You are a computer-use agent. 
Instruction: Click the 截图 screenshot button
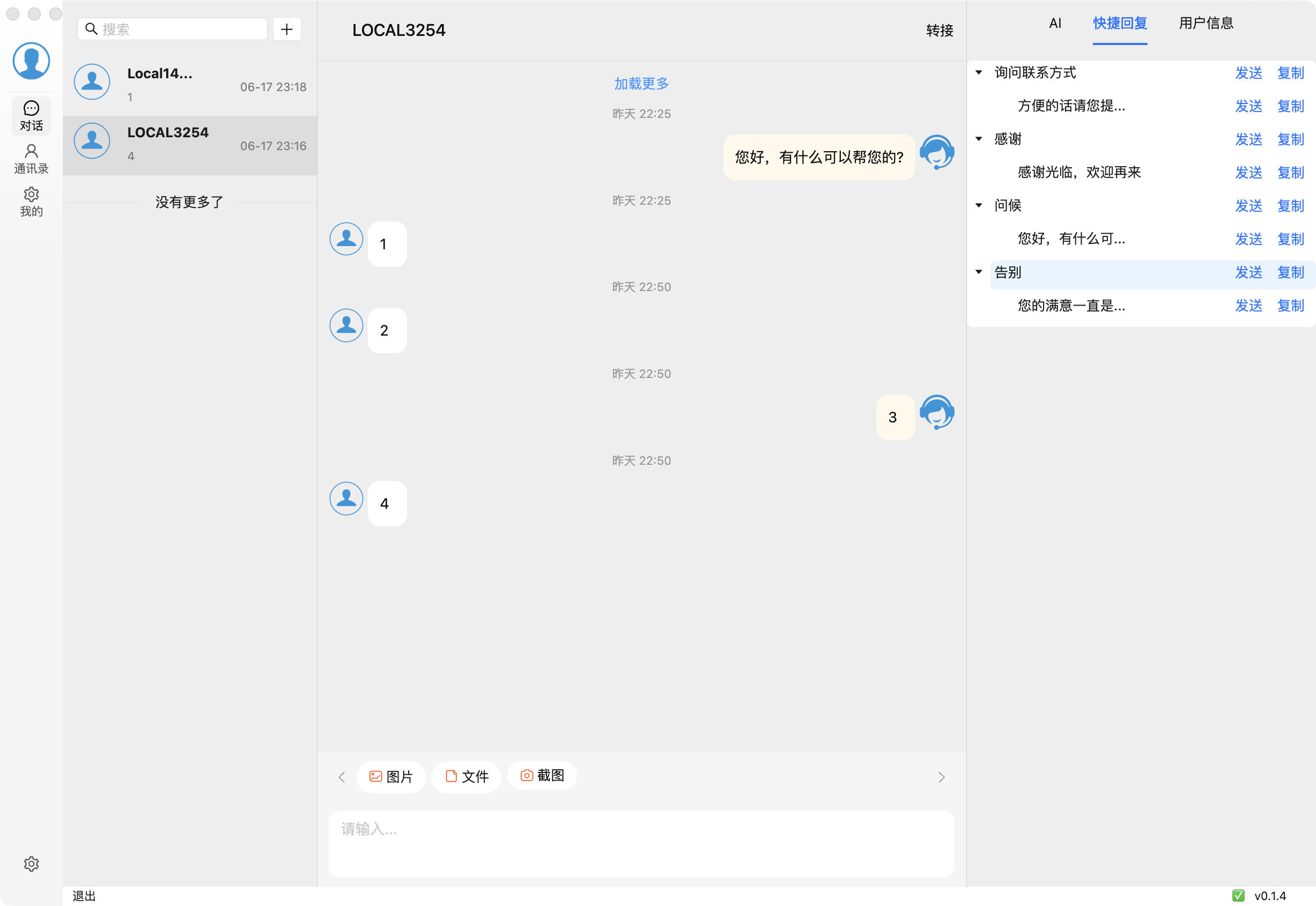(x=542, y=775)
